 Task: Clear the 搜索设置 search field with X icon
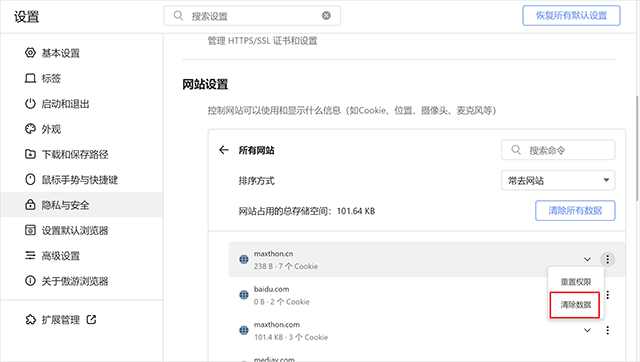[326, 16]
